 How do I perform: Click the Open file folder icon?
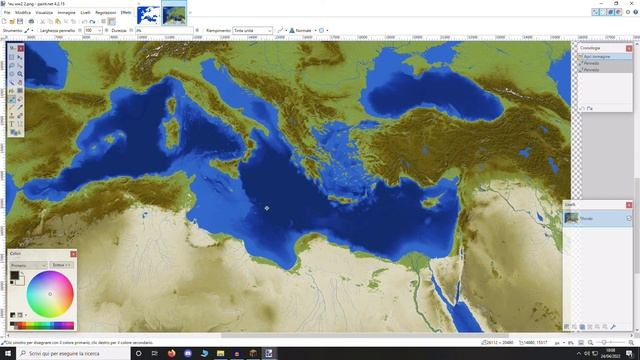[x=12, y=22]
